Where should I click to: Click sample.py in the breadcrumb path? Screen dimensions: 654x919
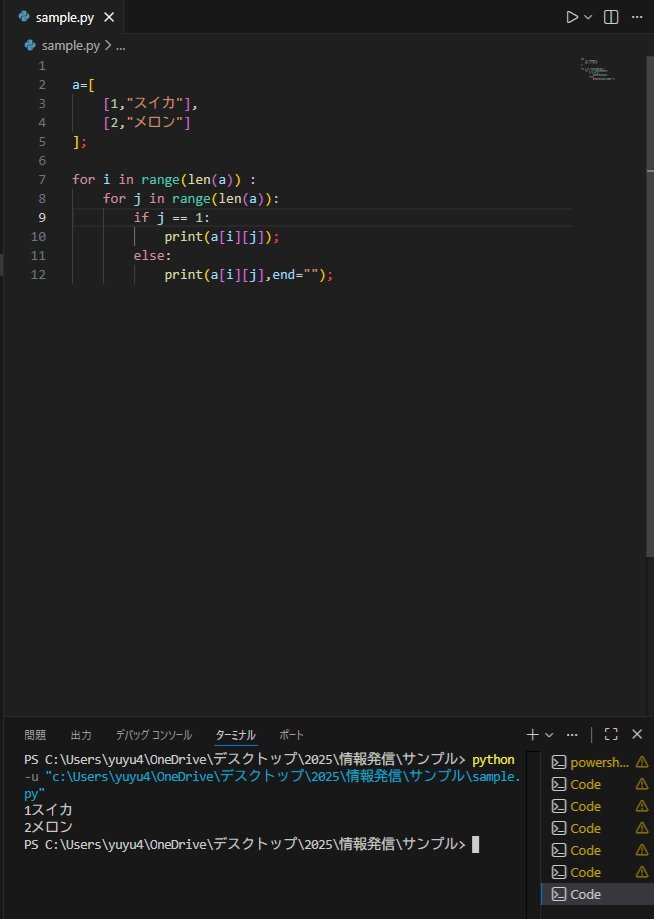70,45
